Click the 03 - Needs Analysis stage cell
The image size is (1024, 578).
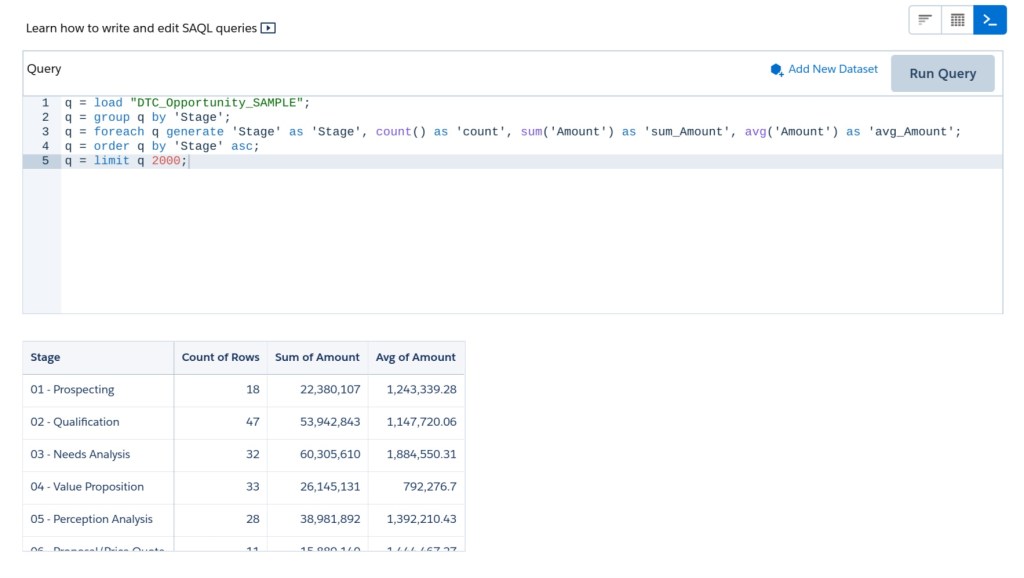[x=80, y=455]
